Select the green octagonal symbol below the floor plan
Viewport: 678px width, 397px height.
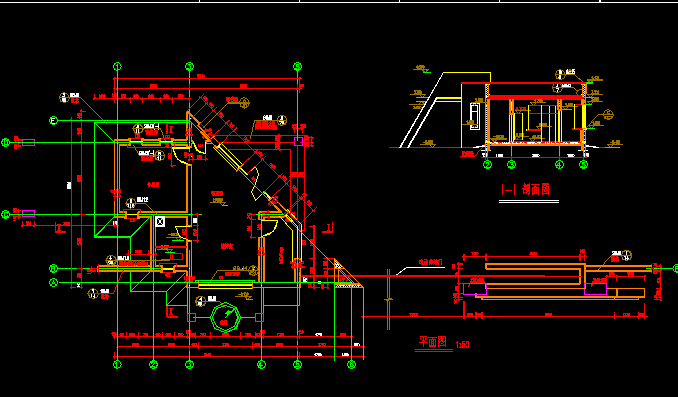[225, 317]
